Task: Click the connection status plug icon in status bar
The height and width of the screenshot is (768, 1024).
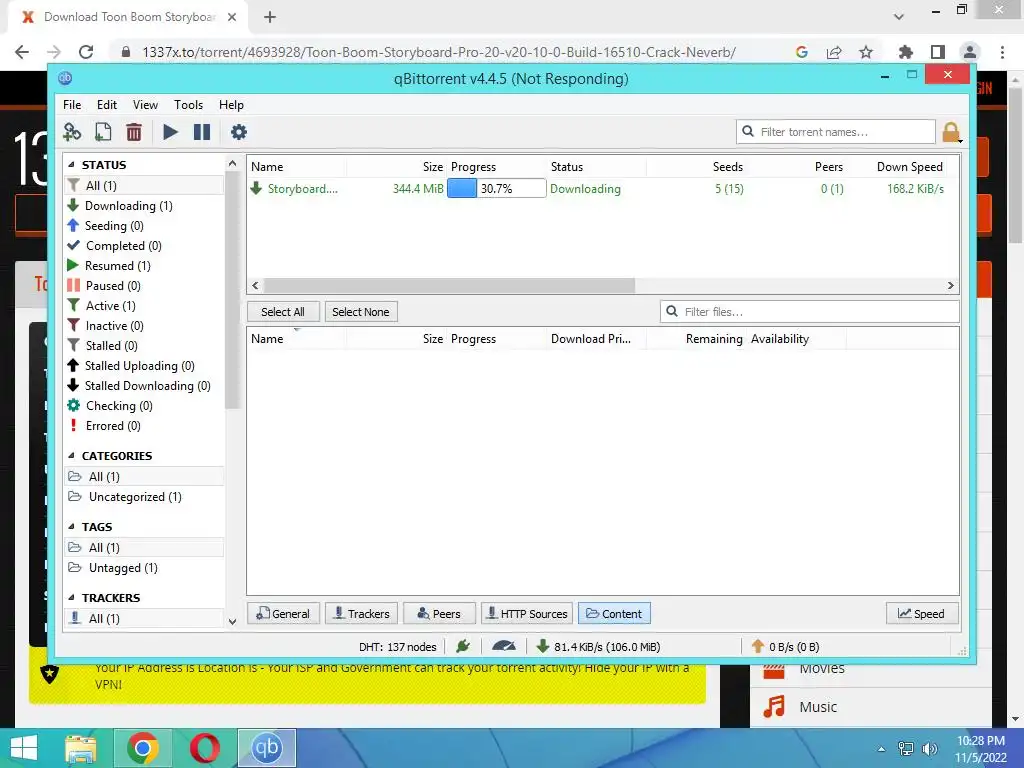Action: pos(463,647)
